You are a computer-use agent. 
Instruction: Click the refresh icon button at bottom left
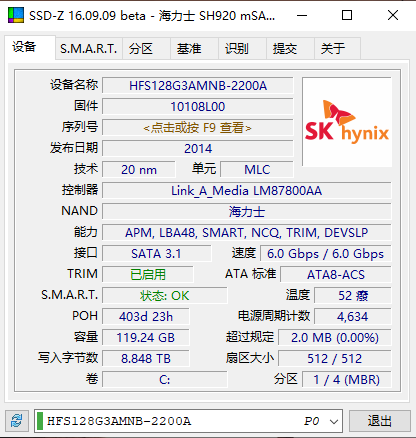17,421
